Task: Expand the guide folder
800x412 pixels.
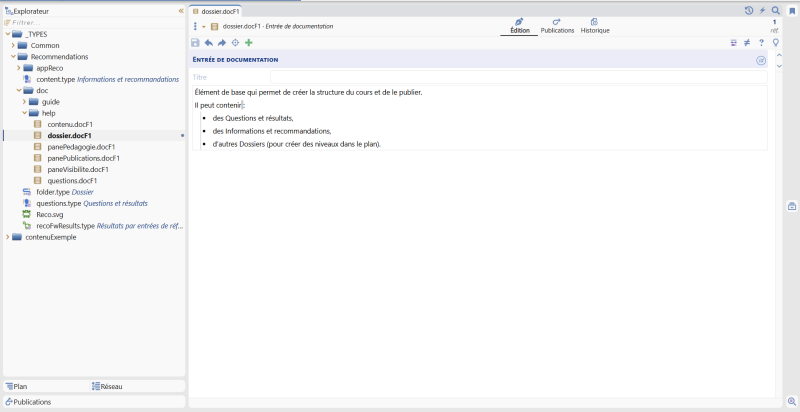Action: tap(24, 102)
